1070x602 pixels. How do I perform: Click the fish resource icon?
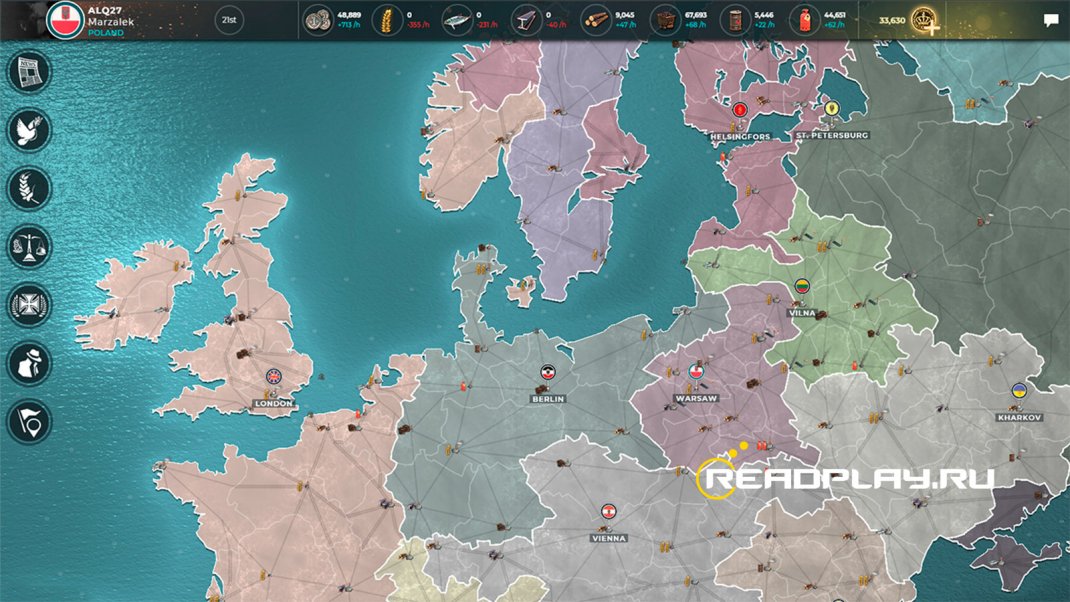pos(457,20)
